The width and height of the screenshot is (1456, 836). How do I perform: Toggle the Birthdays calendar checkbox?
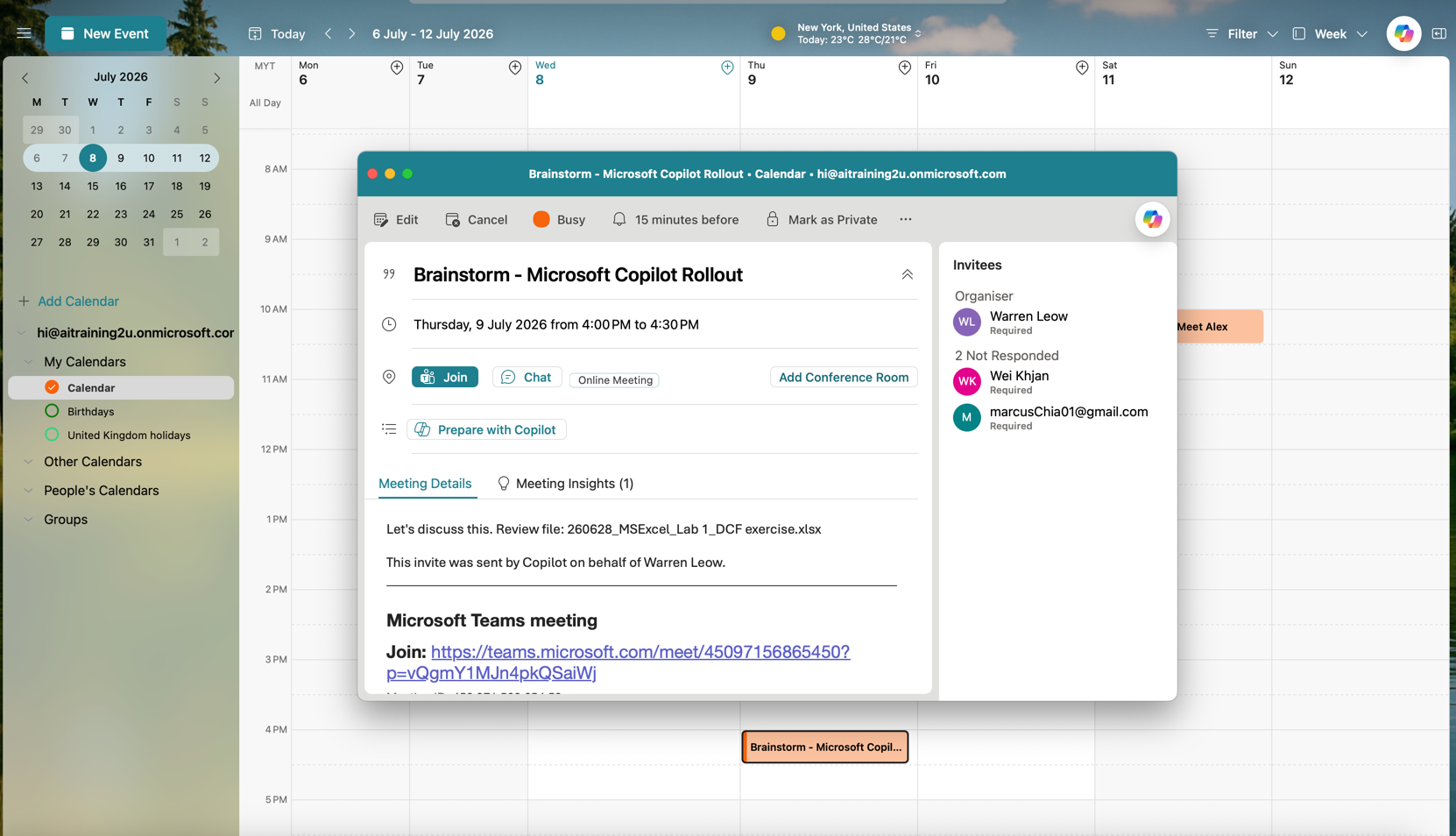[52, 411]
